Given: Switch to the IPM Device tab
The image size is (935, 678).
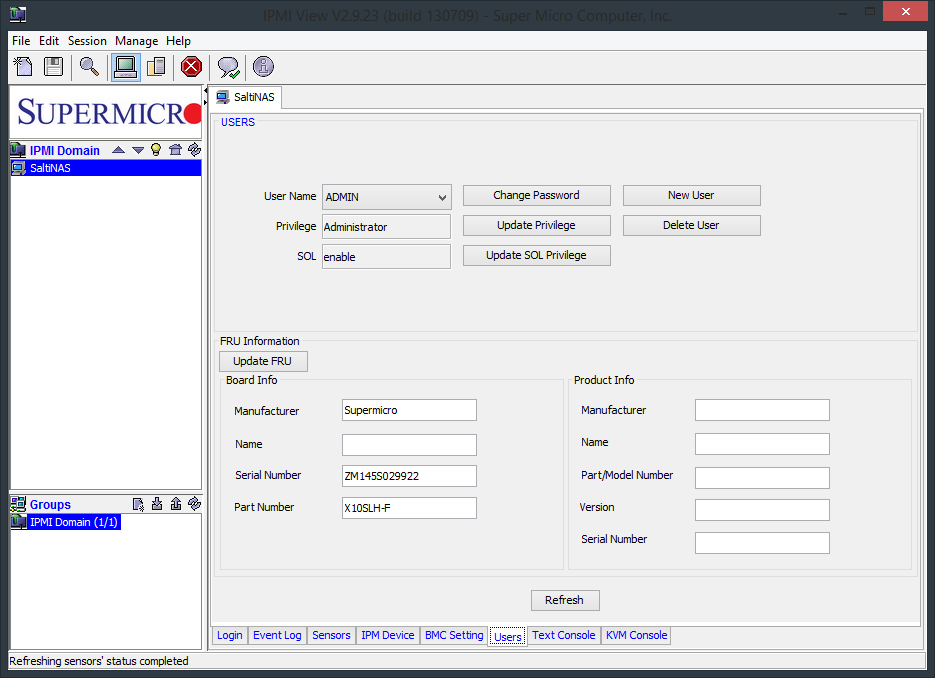Looking at the screenshot, I should [388, 635].
